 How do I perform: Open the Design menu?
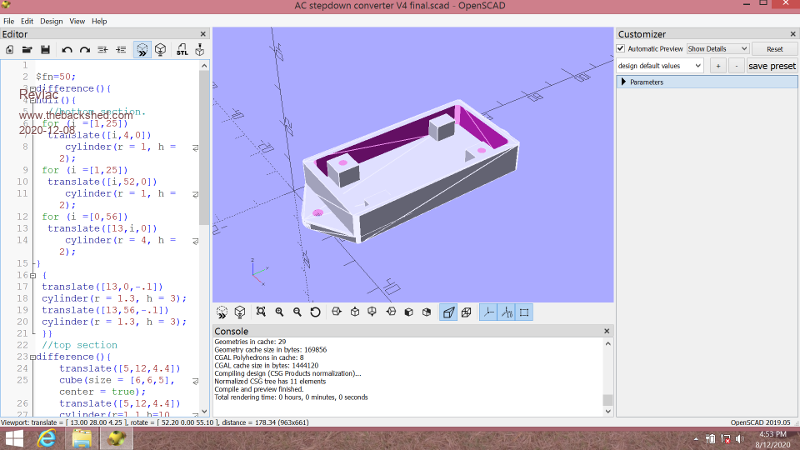51,20
